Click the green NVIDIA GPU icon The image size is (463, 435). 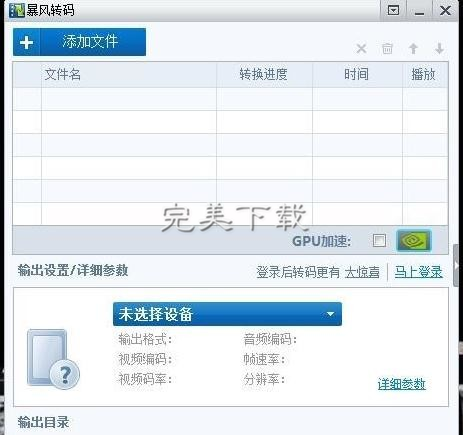(x=414, y=240)
